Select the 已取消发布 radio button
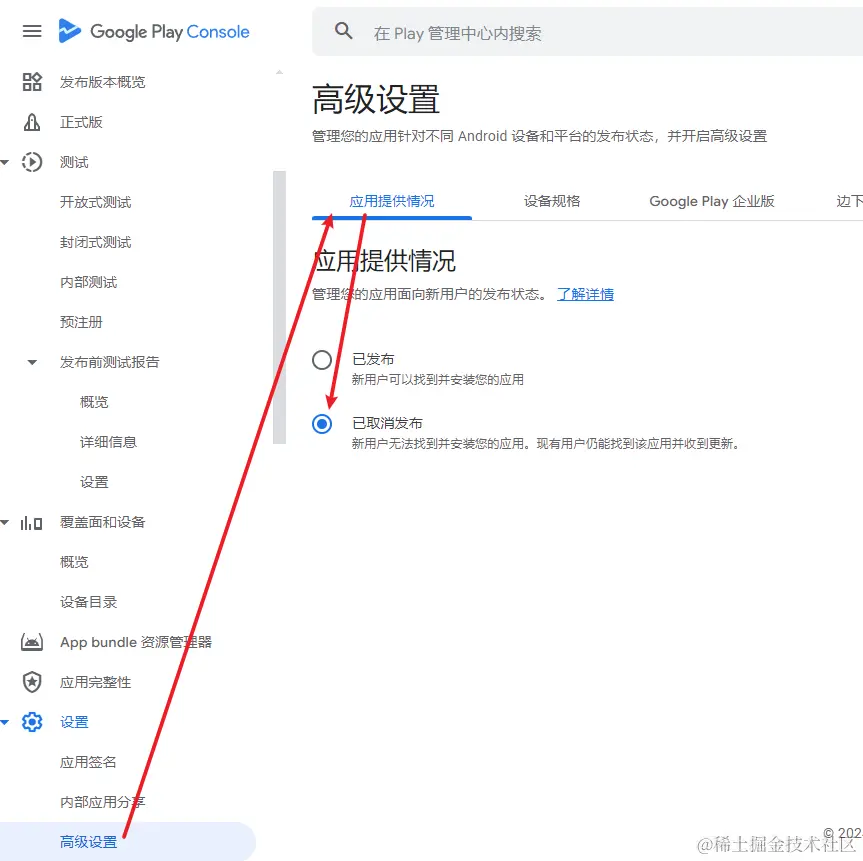Screen dimensions: 863x861 pos(322,424)
